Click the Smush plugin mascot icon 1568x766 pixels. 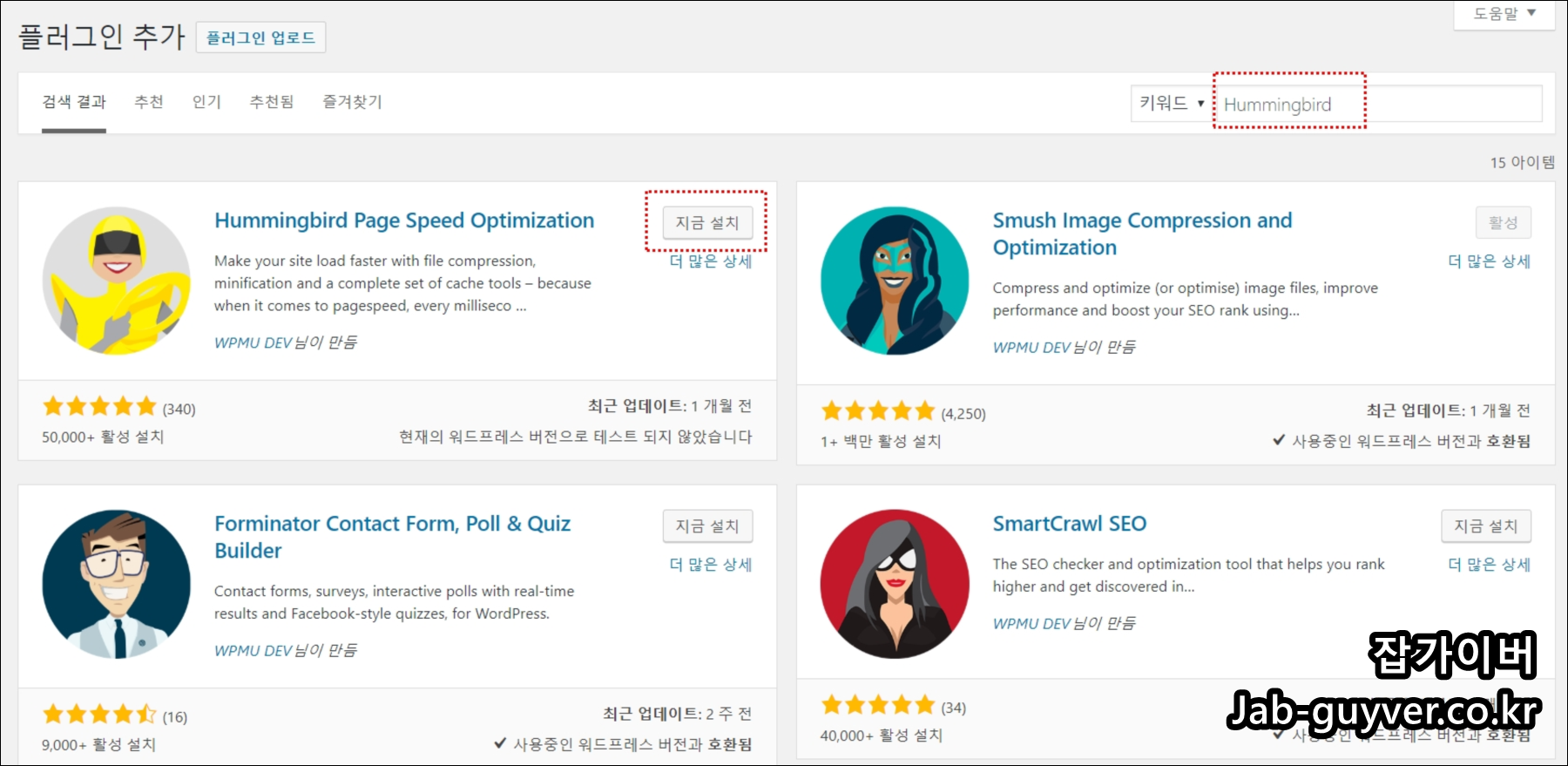[x=895, y=281]
